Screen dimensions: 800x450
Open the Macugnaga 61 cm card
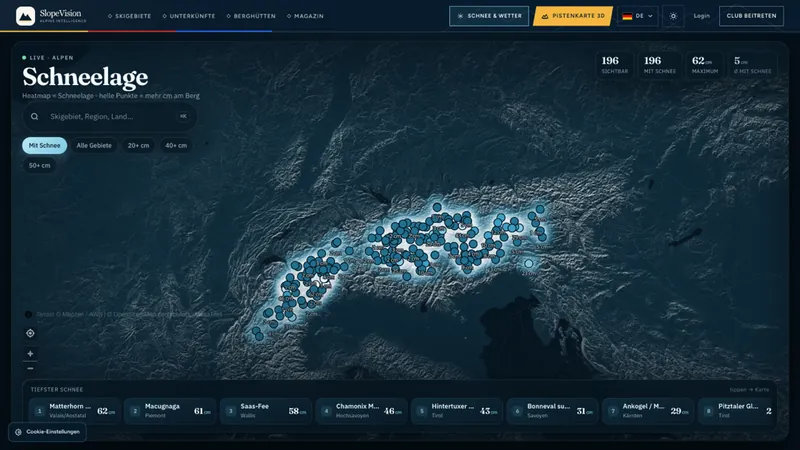[x=170, y=411]
